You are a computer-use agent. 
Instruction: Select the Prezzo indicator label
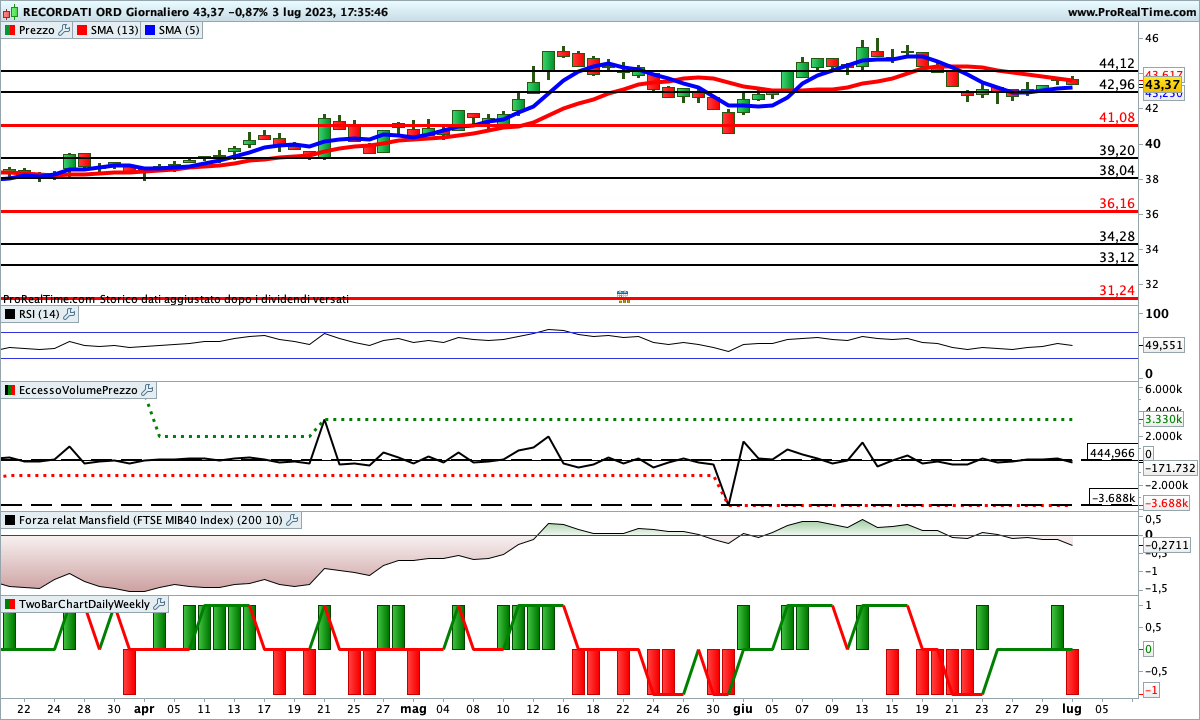pos(38,30)
